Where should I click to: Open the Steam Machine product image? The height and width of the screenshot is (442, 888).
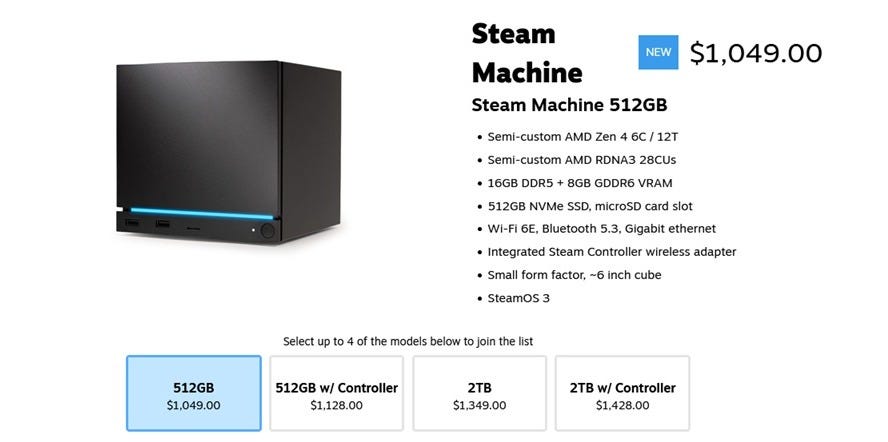[228, 152]
